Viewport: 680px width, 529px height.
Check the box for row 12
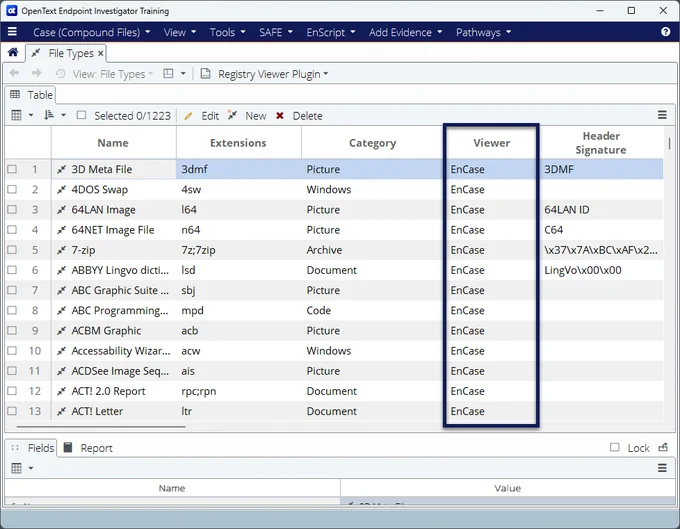tap(12, 391)
